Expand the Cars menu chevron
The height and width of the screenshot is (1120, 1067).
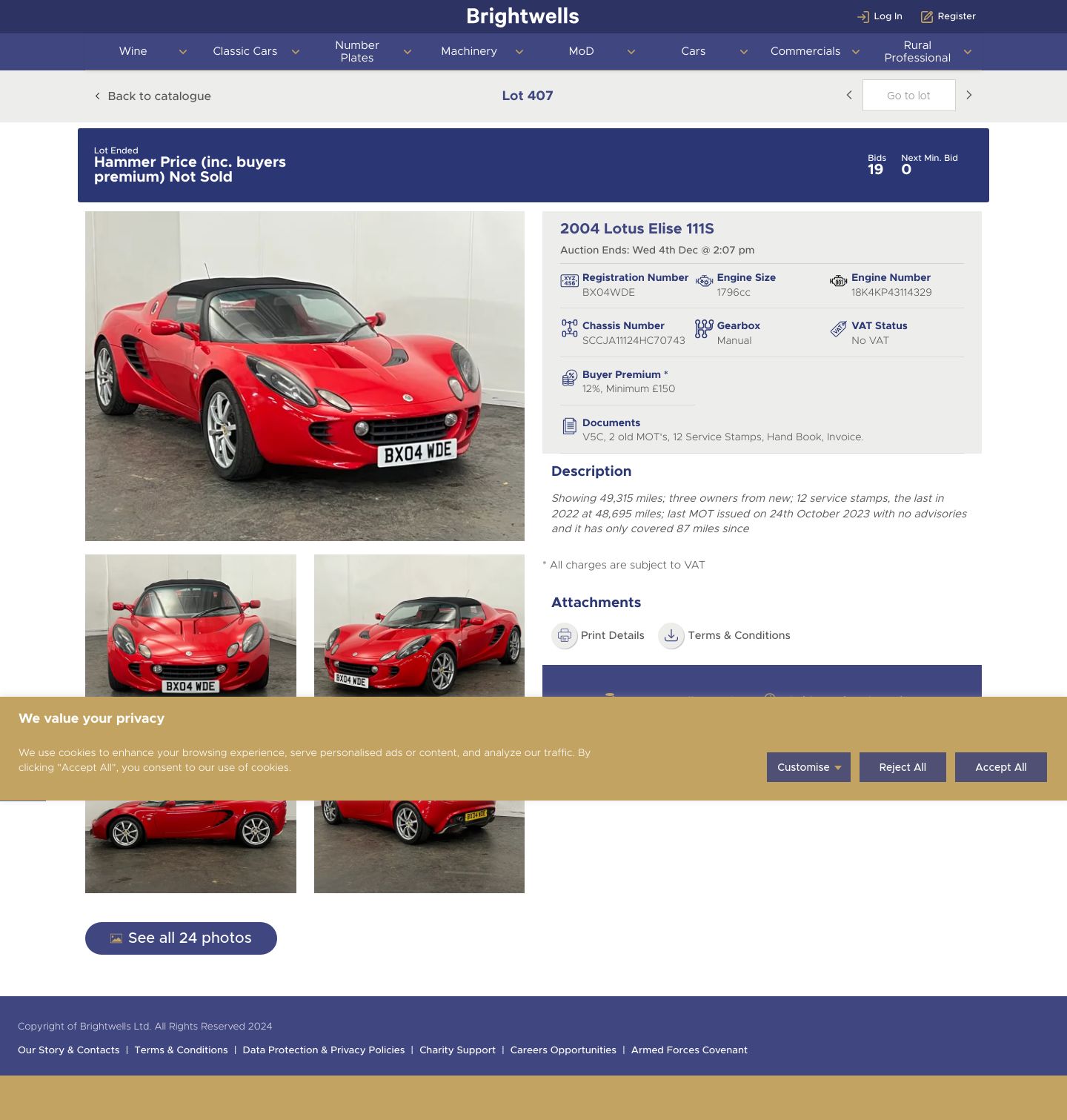coord(743,52)
